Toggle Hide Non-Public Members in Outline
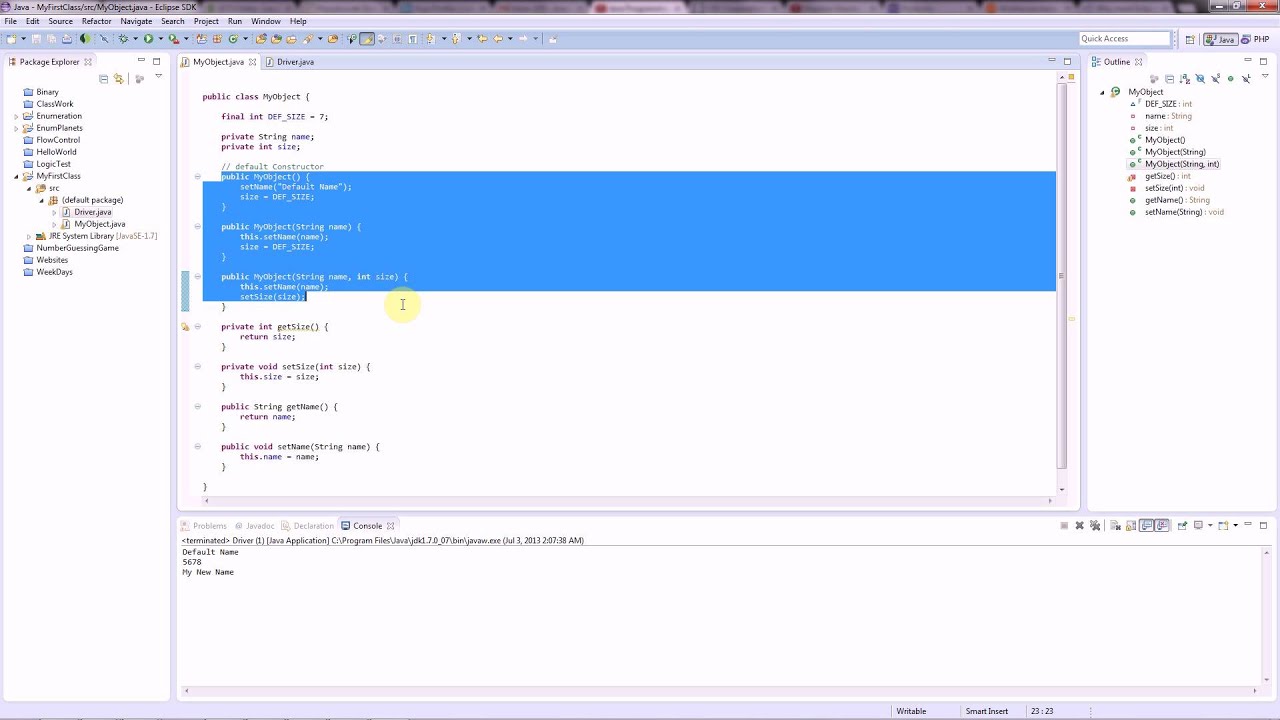Screen dimensions: 1280x720 pyautogui.click(x=1230, y=79)
